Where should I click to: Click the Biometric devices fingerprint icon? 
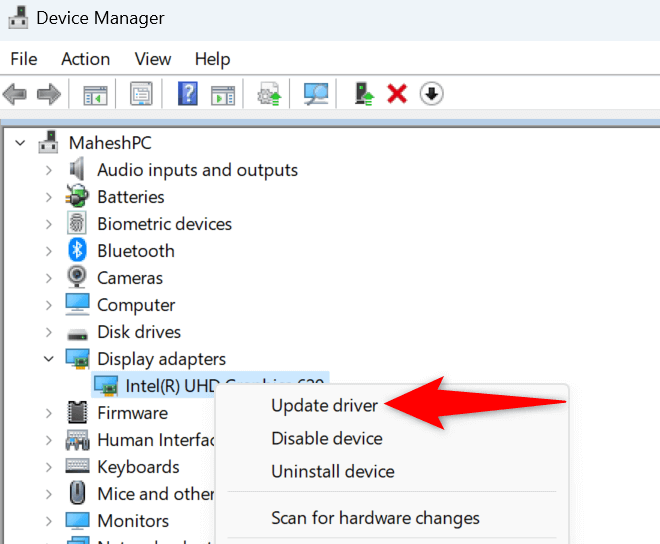click(77, 223)
